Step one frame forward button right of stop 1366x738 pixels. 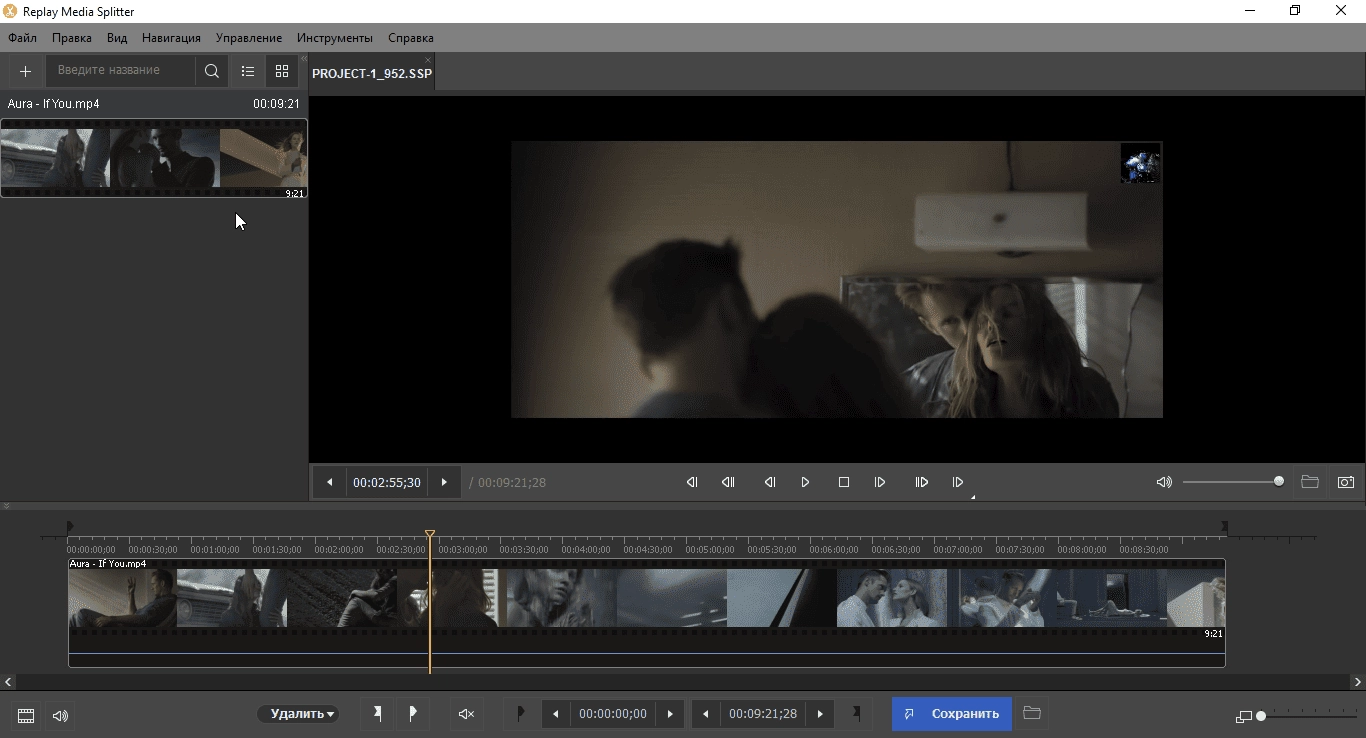[x=880, y=482]
